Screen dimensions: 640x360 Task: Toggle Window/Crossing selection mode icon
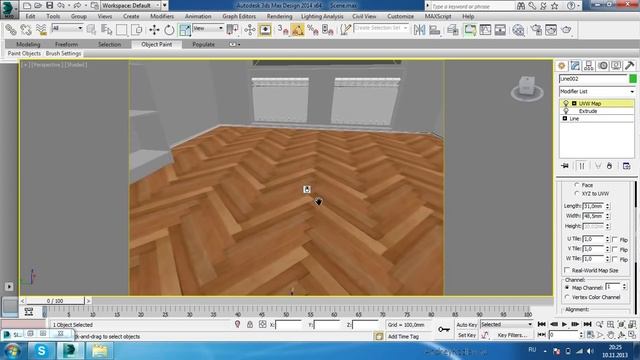click(137, 30)
